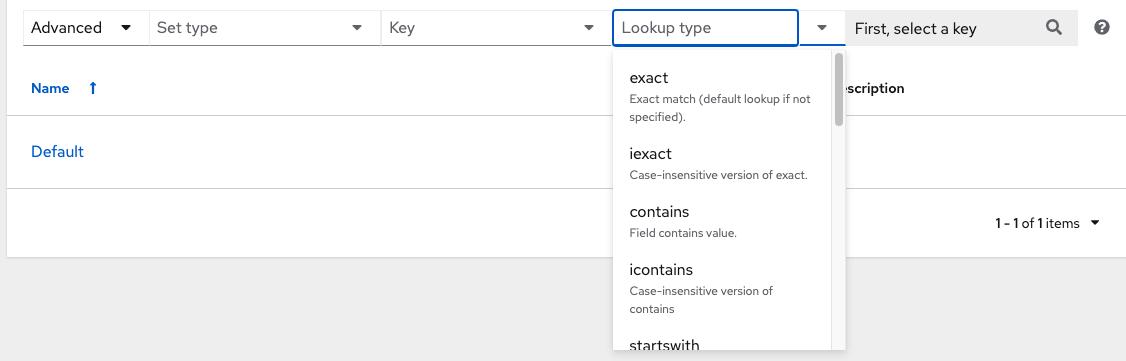Open the Key selector

[496, 28]
